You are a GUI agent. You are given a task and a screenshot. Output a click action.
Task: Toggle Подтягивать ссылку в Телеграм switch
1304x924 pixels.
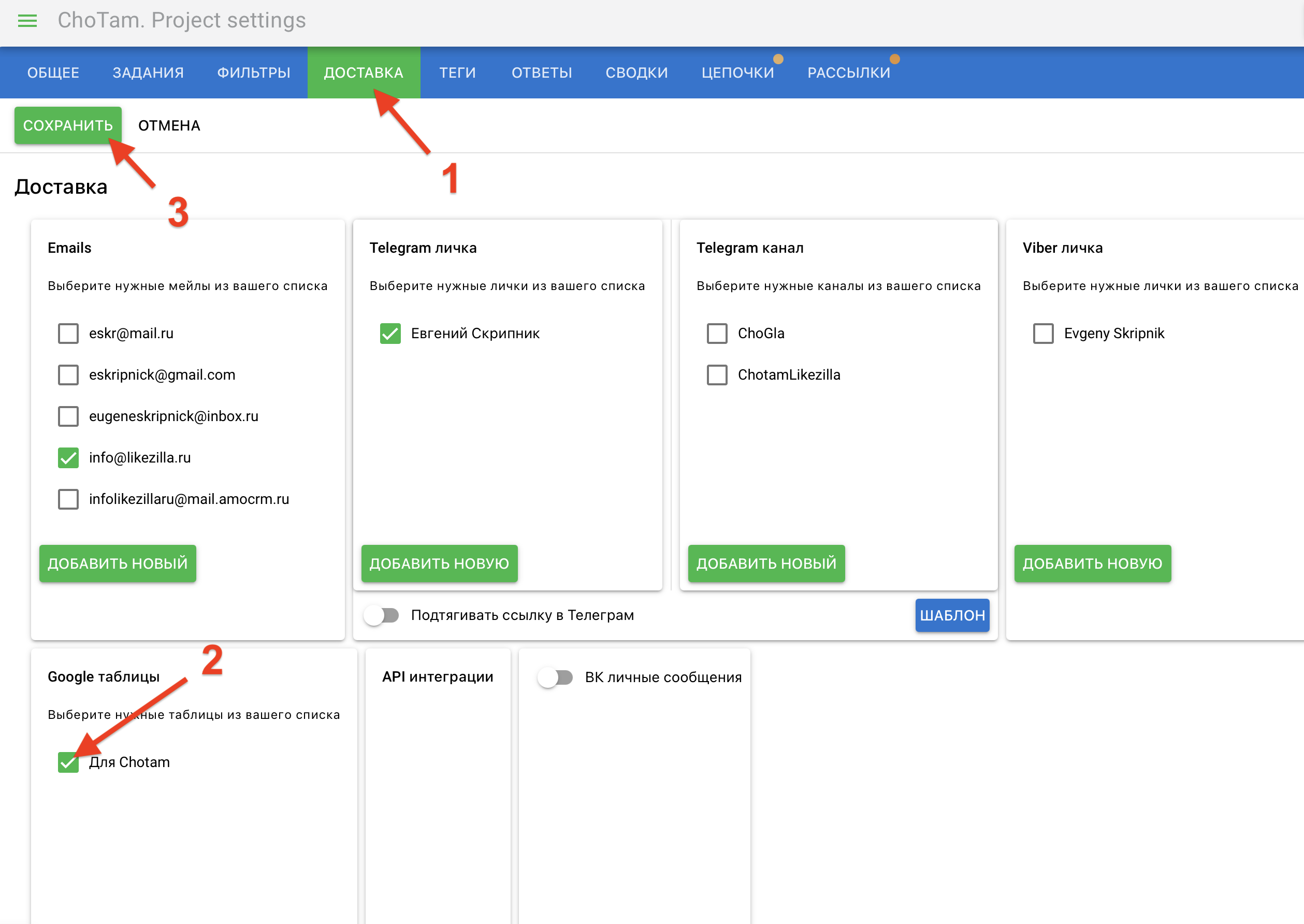(x=382, y=615)
